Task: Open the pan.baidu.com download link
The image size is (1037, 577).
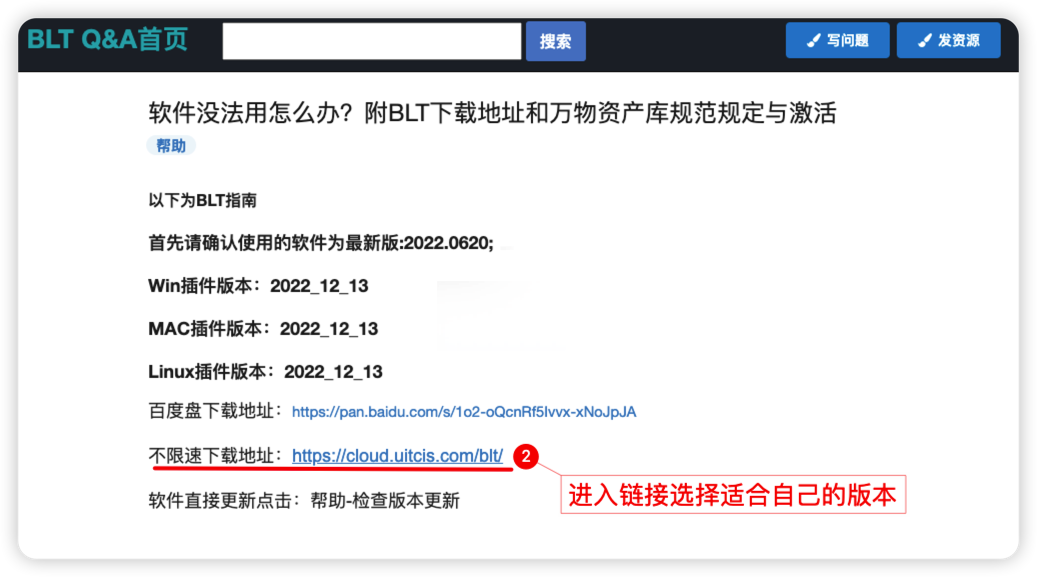Action: [x=464, y=412]
